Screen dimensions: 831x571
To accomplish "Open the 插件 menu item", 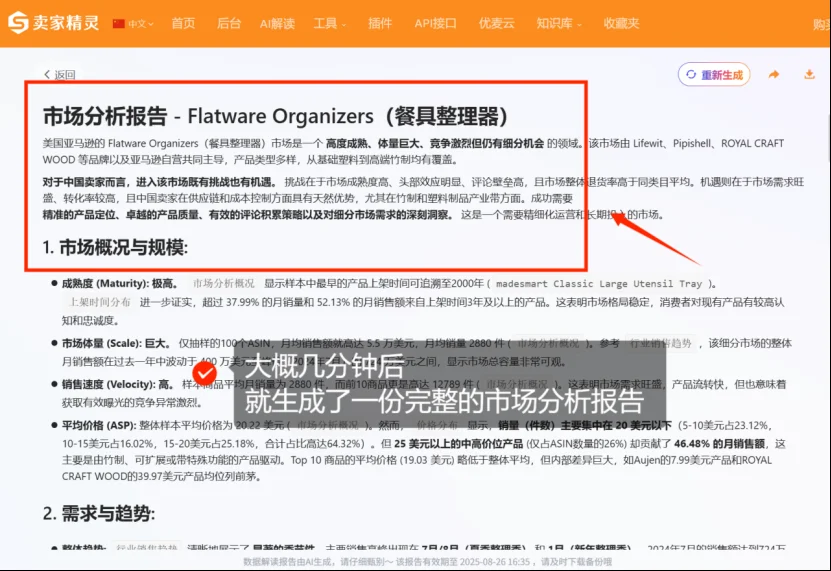I will tap(380, 23).
